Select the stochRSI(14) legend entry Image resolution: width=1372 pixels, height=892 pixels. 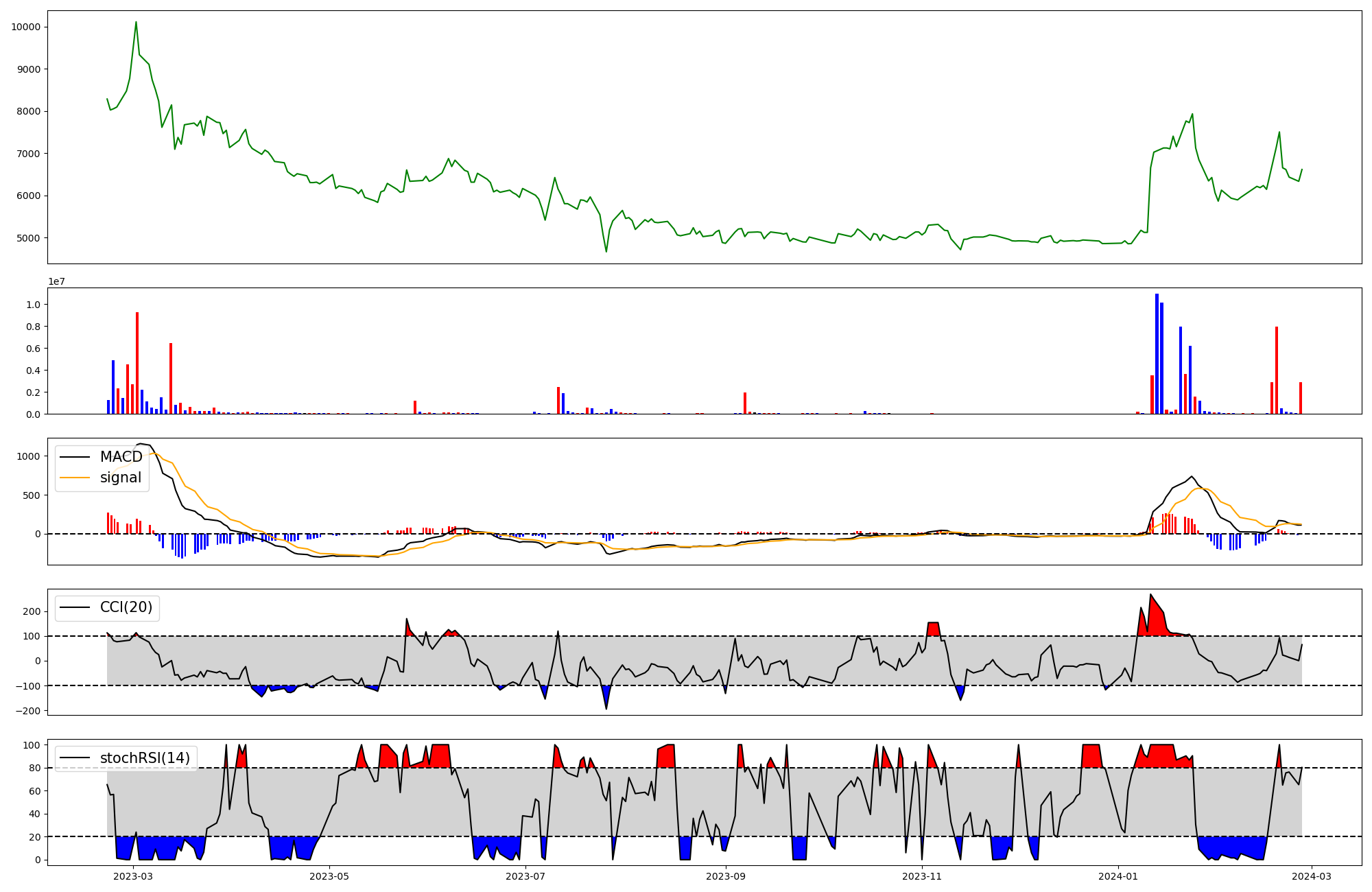145,758
